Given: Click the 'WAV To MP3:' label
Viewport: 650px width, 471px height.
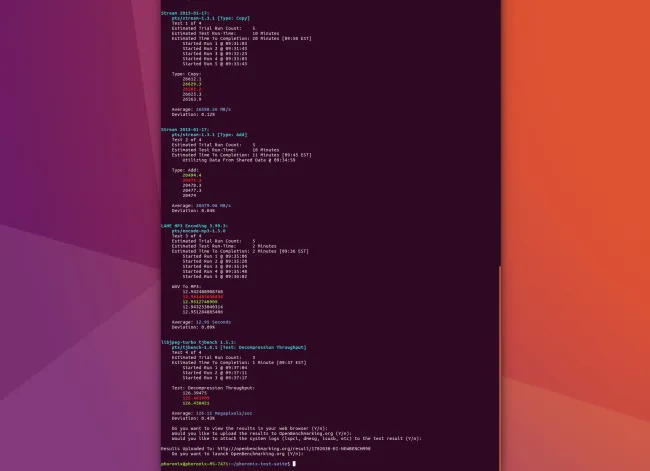Looking at the screenshot, I should pos(187,286).
